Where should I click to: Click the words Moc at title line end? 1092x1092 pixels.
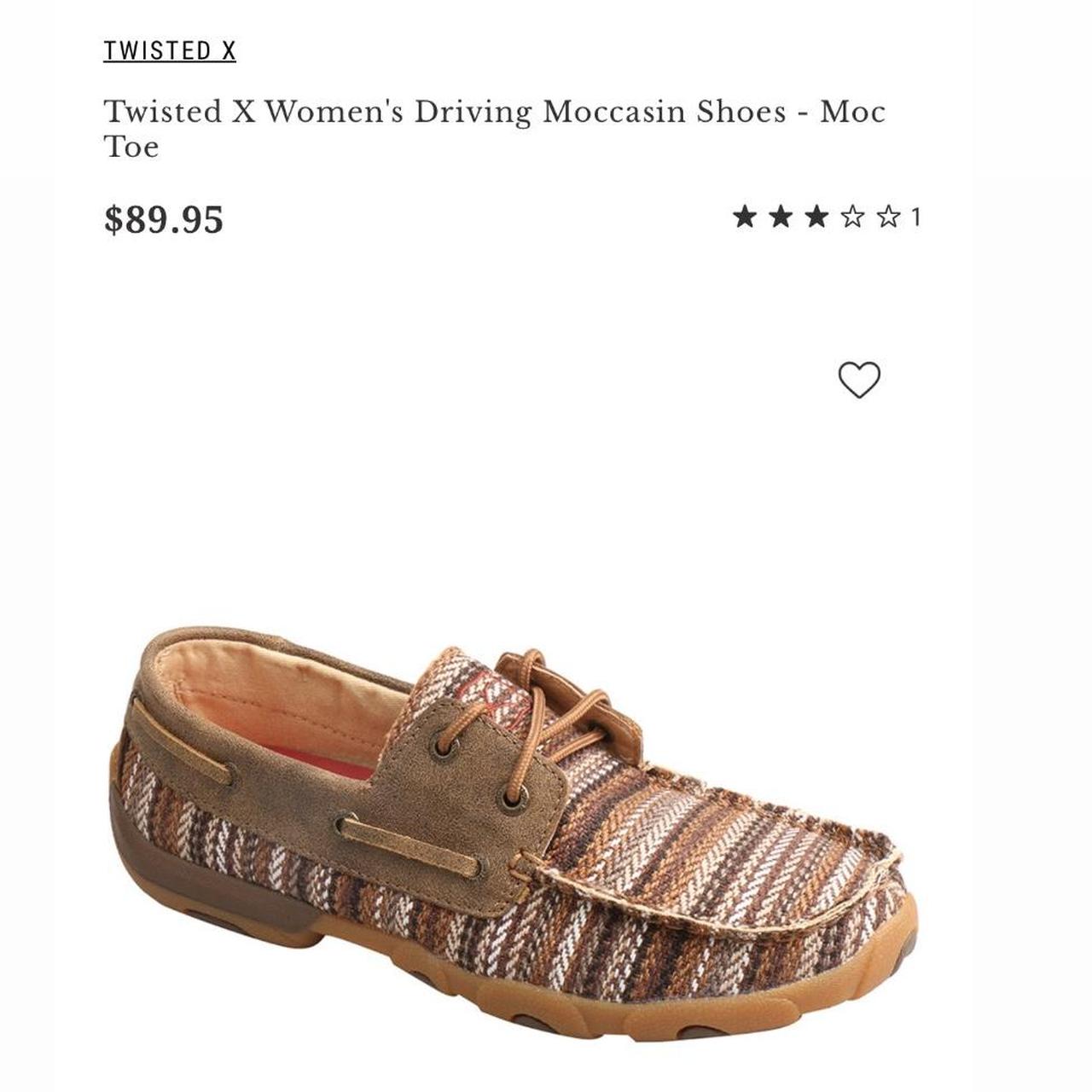[x=853, y=112]
